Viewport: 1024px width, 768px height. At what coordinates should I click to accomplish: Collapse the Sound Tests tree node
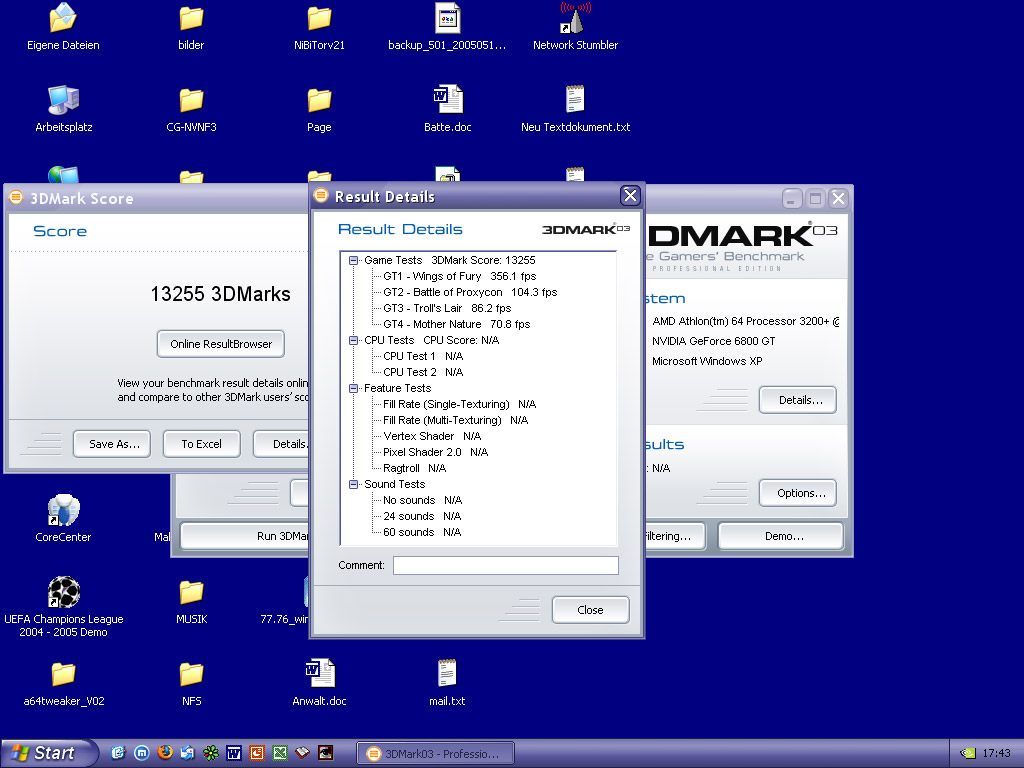(353, 484)
